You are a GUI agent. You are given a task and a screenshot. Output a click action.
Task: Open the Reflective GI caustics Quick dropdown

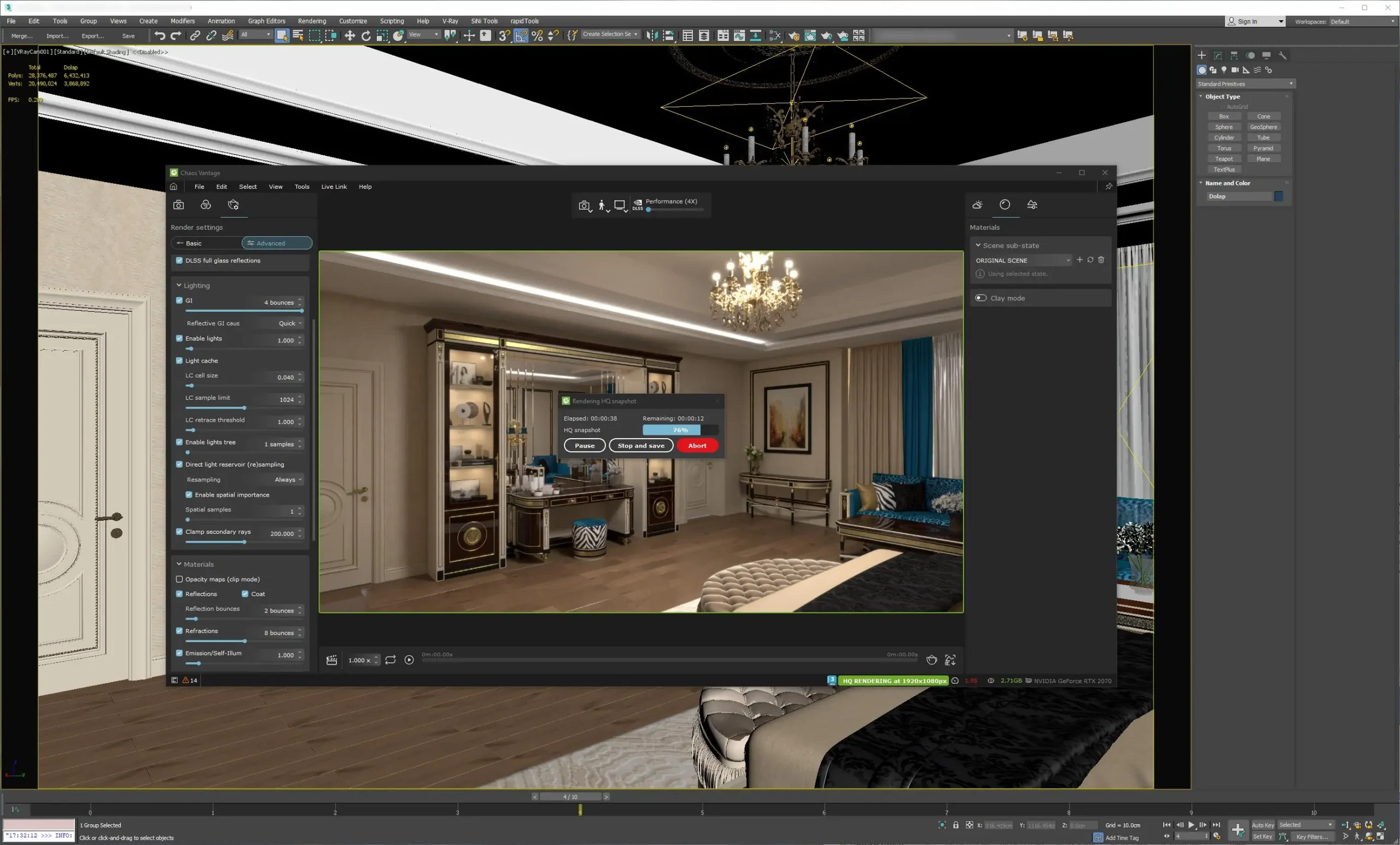[290, 323]
